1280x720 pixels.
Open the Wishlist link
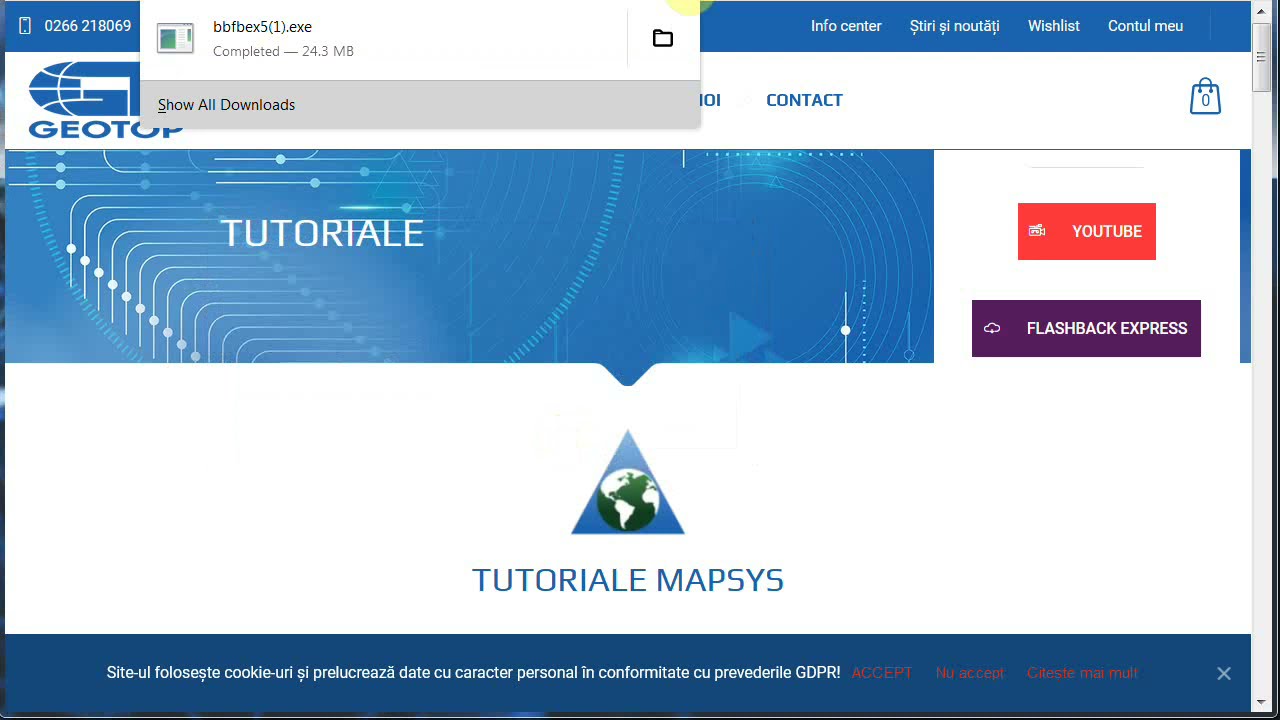(x=1054, y=26)
